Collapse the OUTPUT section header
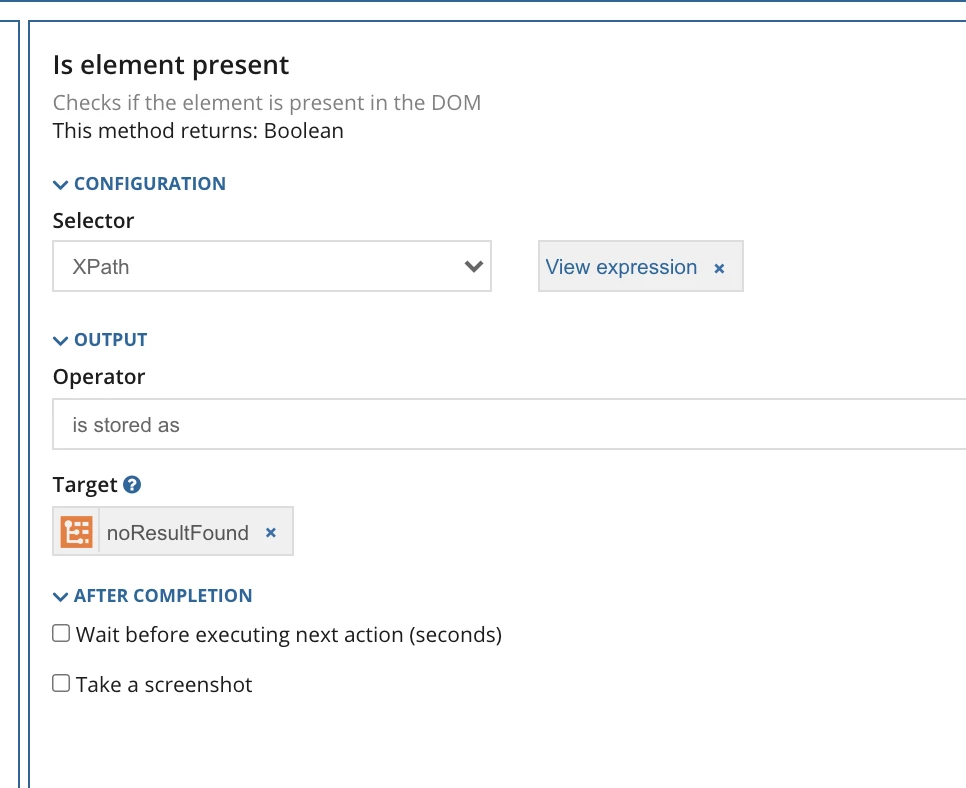Screen dimensions: 966x788 pos(110,339)
